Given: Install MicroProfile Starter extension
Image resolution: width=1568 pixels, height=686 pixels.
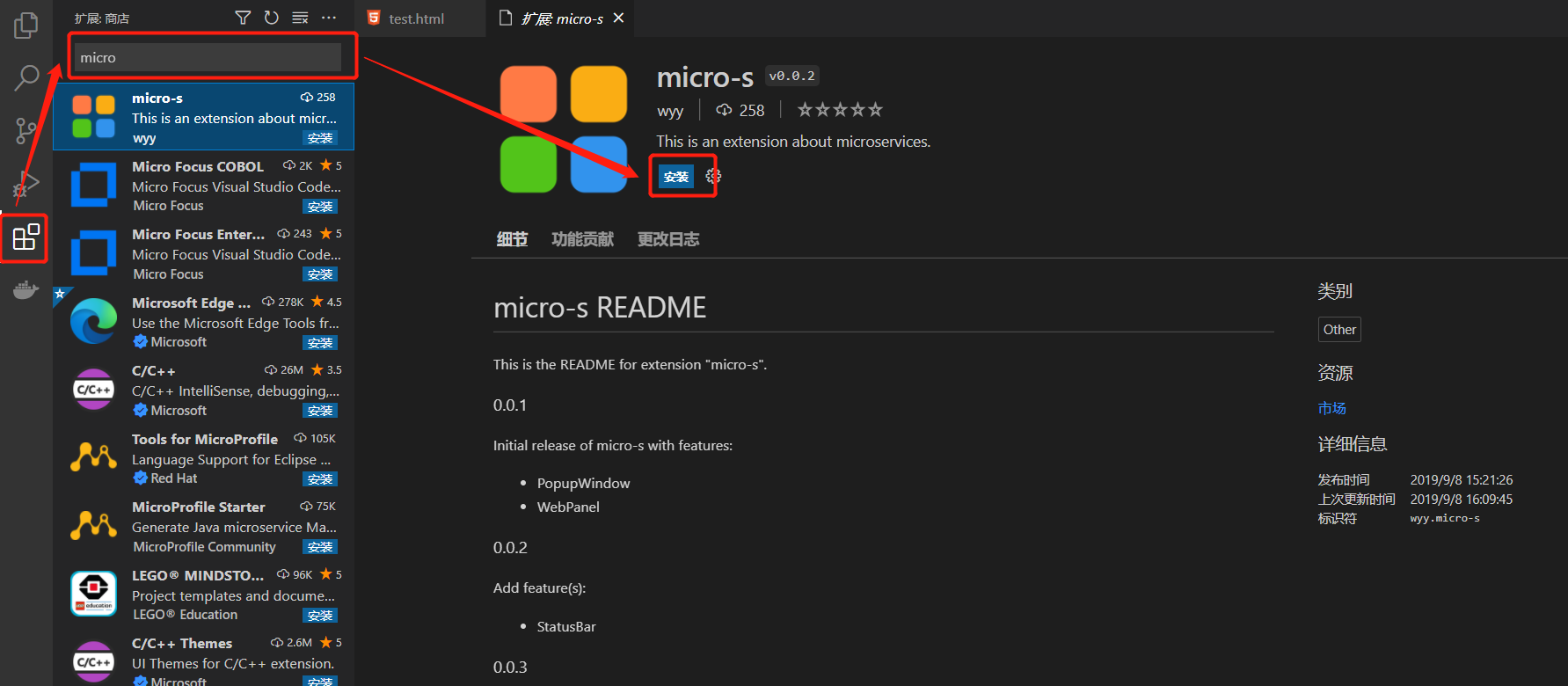Looking at the screenshot, I should pyautogui.click(x=320, y=547).
